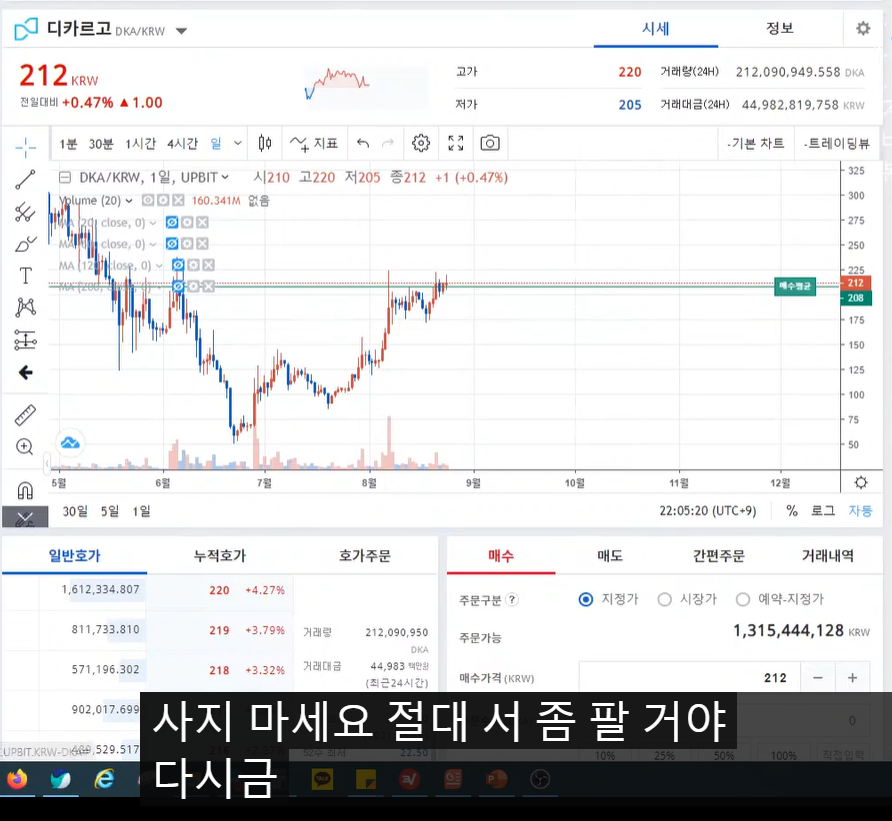Undo the last chart action
892x821 pixels.
pos(363,143)
